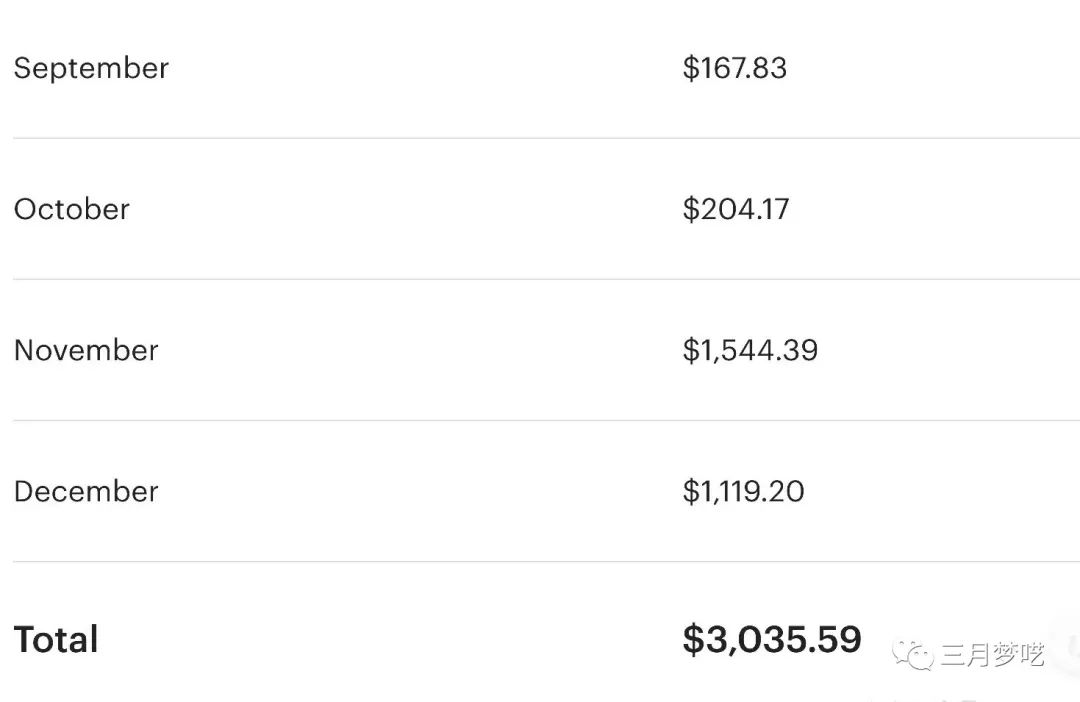Click the September amount $167.83
1080x702 pixels.
click(735, 68)
